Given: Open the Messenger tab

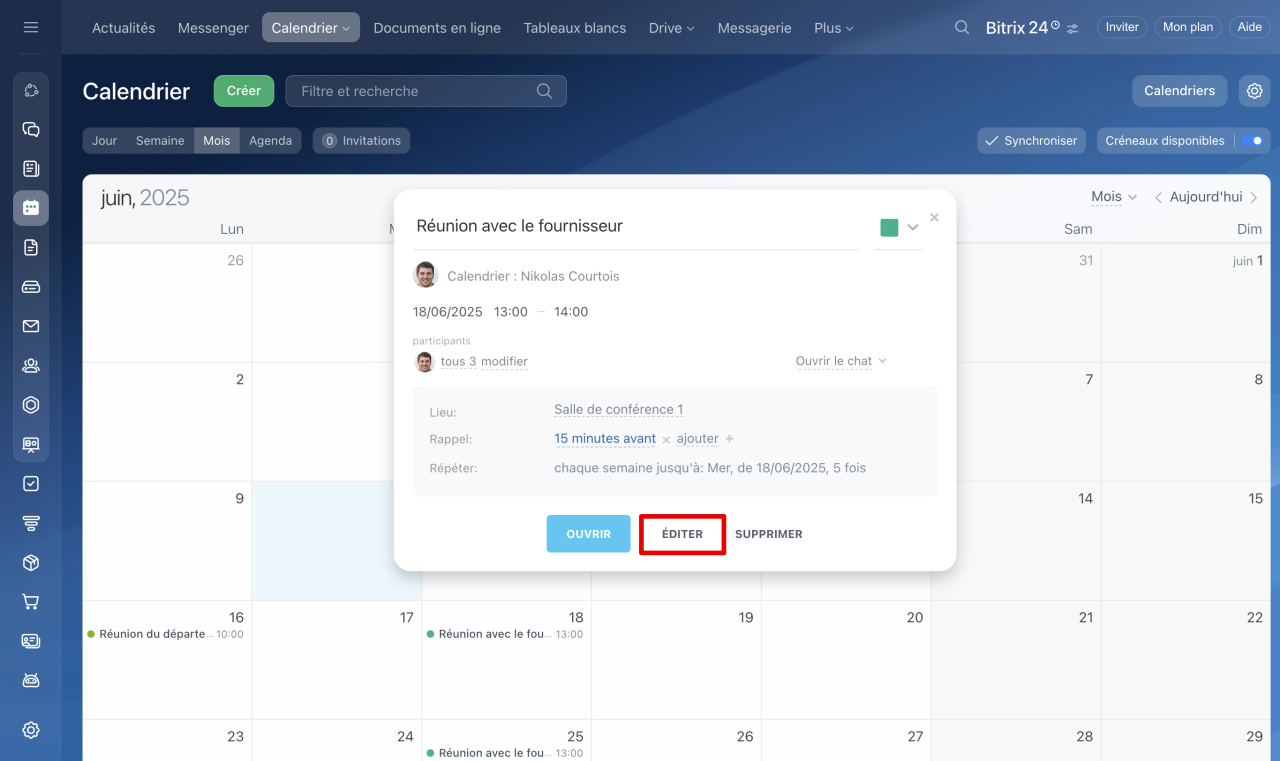Looking at the screenshot, I should [213, 28].
